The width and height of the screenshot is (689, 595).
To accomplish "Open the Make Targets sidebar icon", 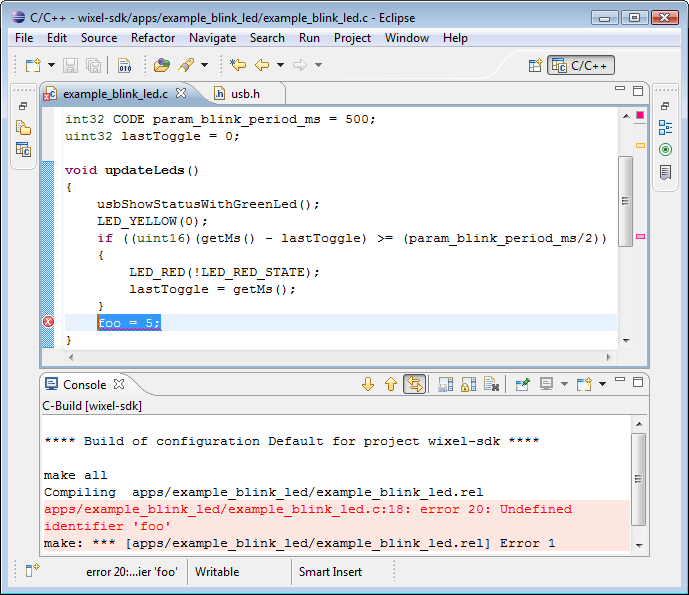I will click(x=665, y=150).
